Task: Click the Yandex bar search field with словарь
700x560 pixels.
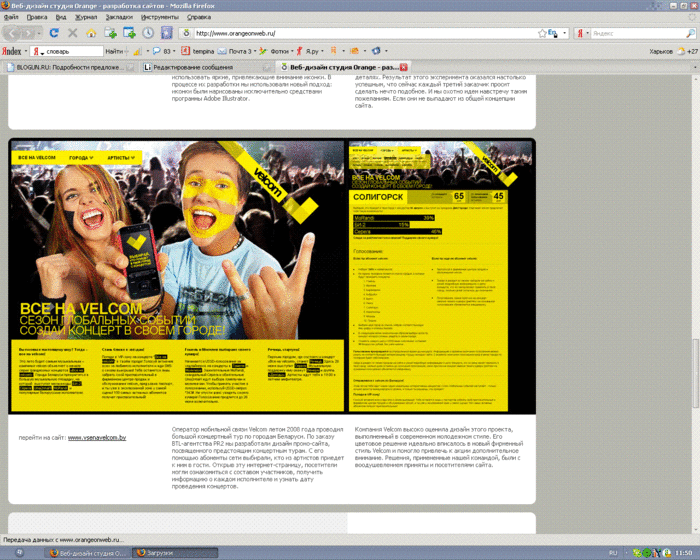Action: (x=67, y=51)
